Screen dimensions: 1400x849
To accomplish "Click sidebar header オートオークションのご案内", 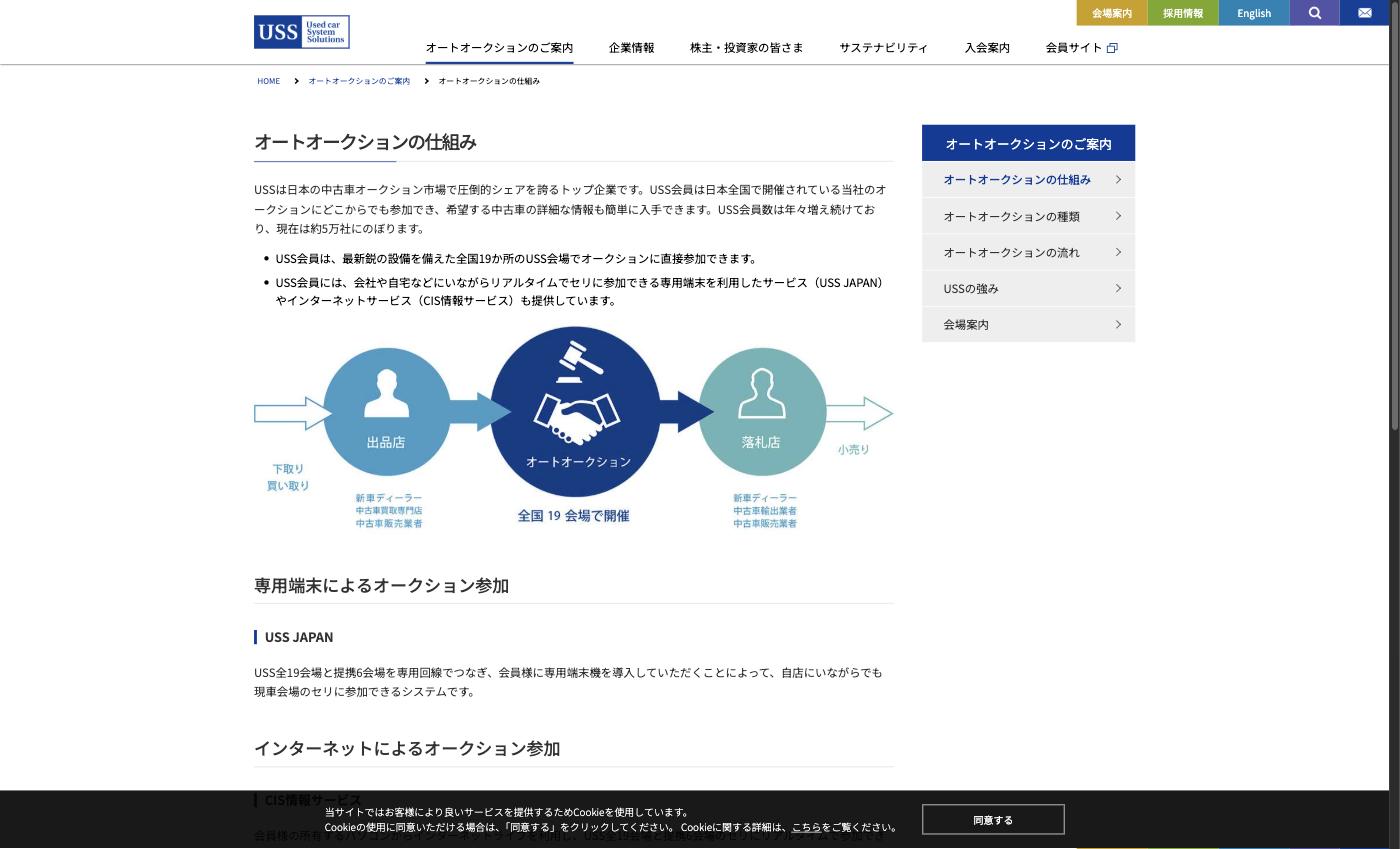I will pos(1028,143).
